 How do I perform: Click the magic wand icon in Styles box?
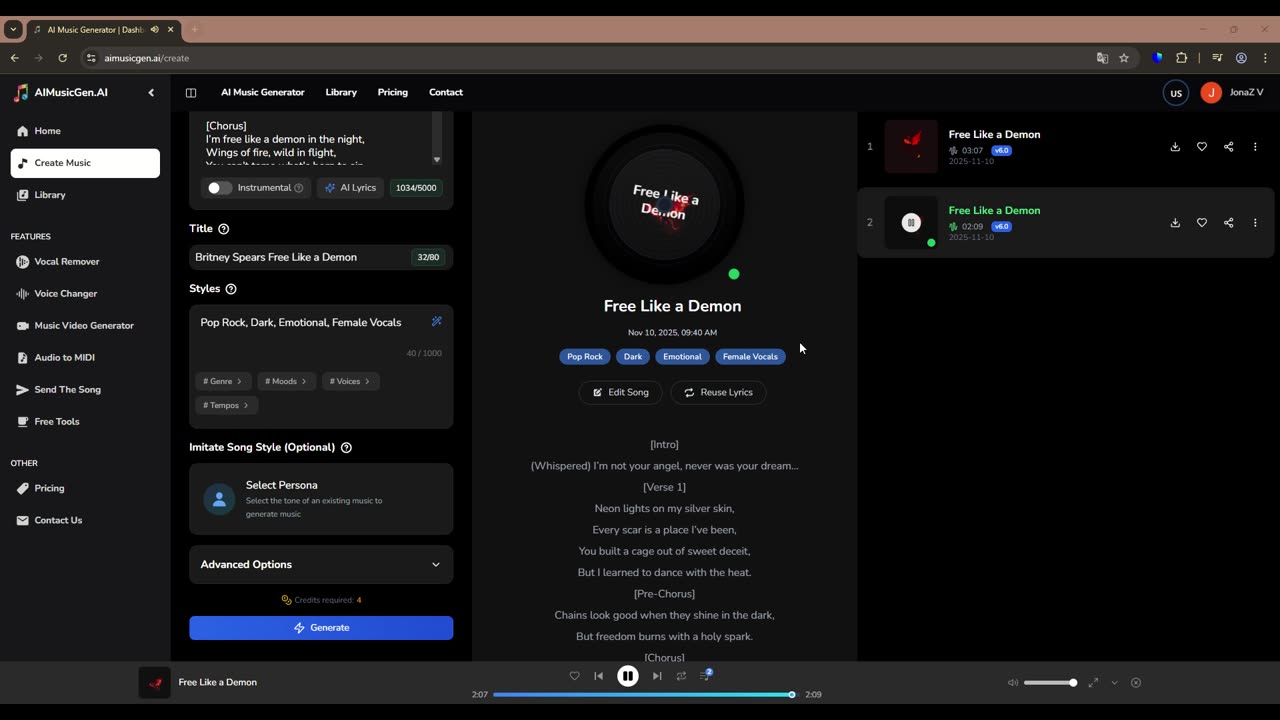tap(436, 322)
